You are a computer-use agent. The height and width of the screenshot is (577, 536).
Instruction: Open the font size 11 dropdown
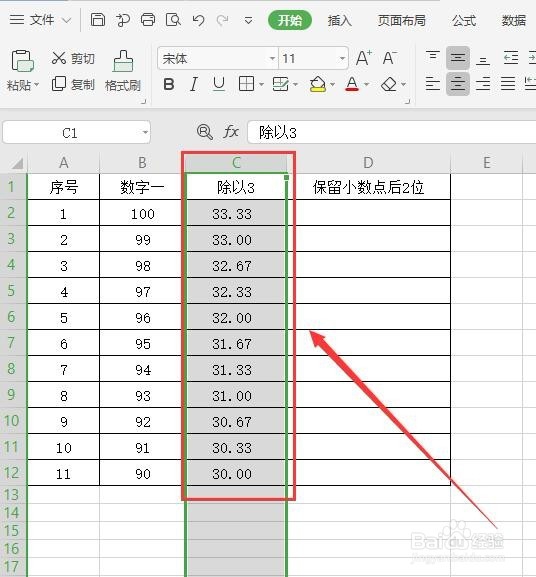point(342,59)
